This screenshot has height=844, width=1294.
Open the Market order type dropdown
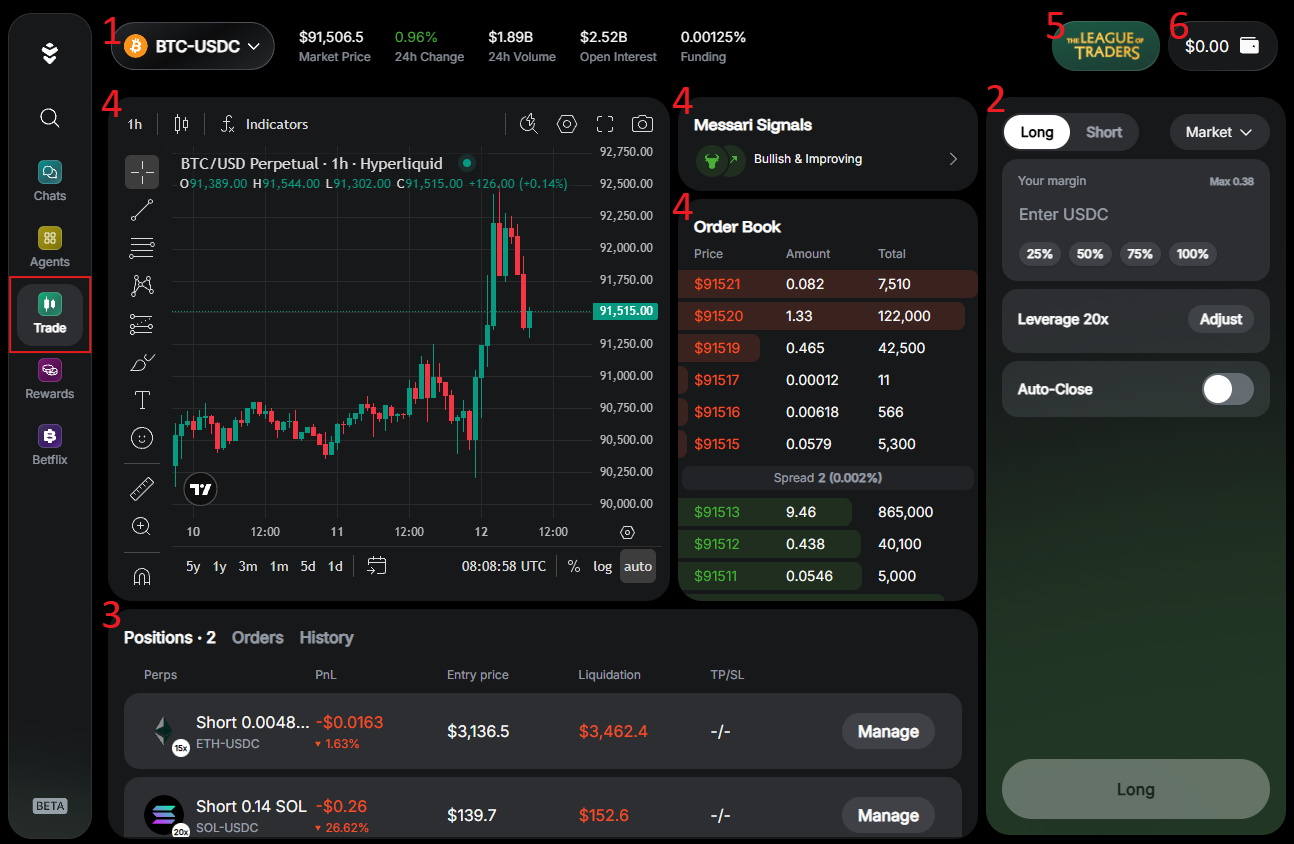1219,131
